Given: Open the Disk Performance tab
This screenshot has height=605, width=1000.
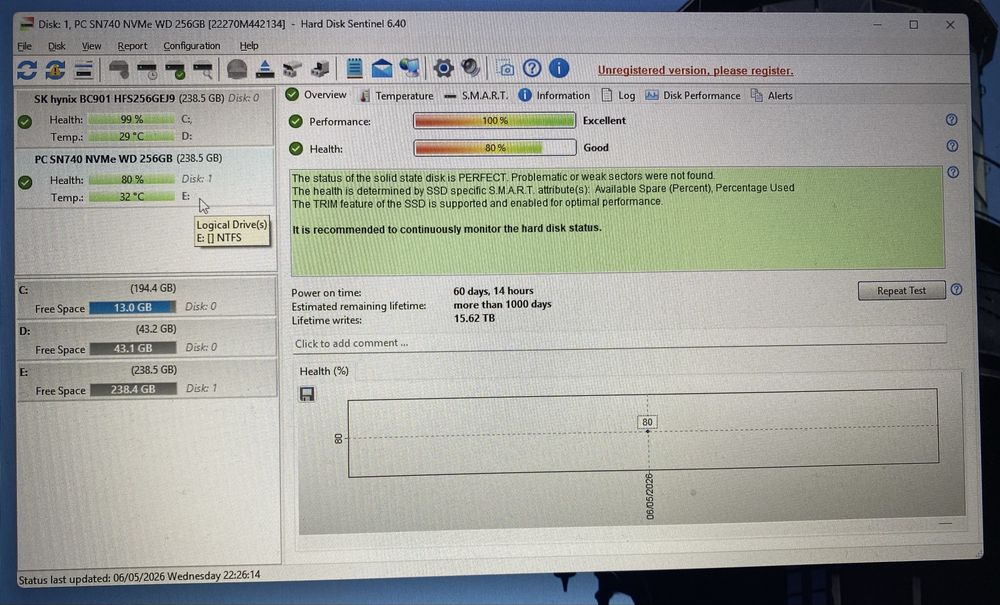Looking at the screenshot, I should 693,96.
